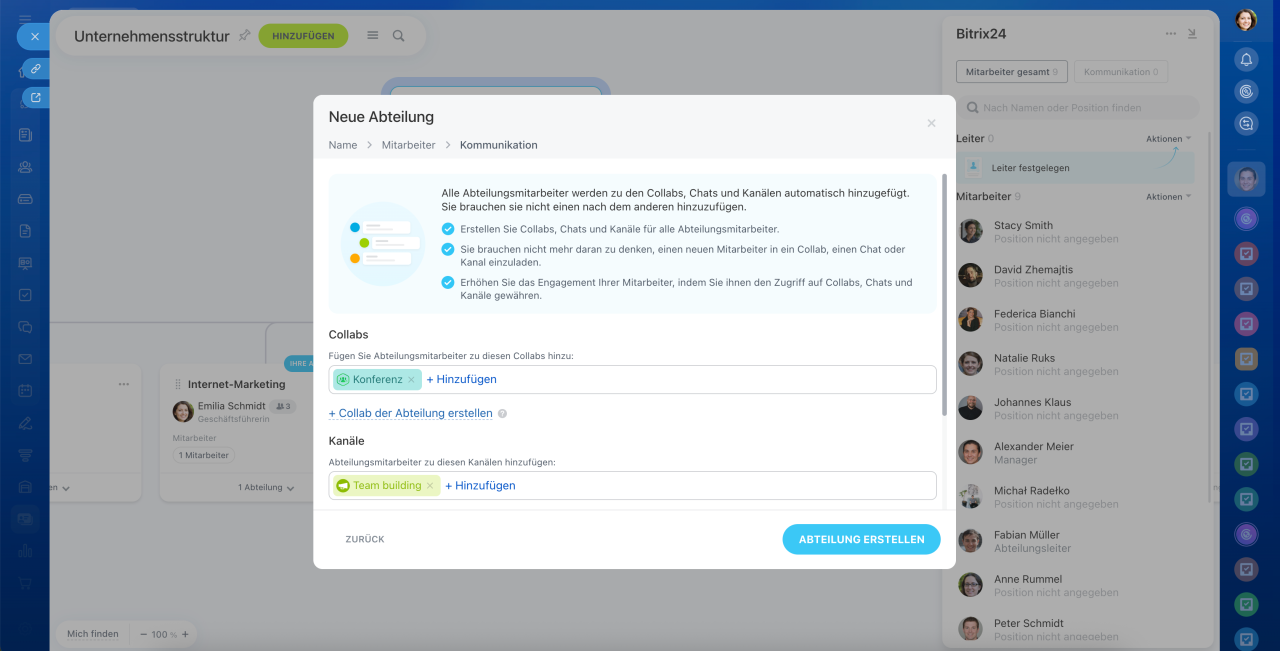Zoom in with the plus button
Screen dimensions: 1280x651
pyautogui.click(x=185, y=634)
